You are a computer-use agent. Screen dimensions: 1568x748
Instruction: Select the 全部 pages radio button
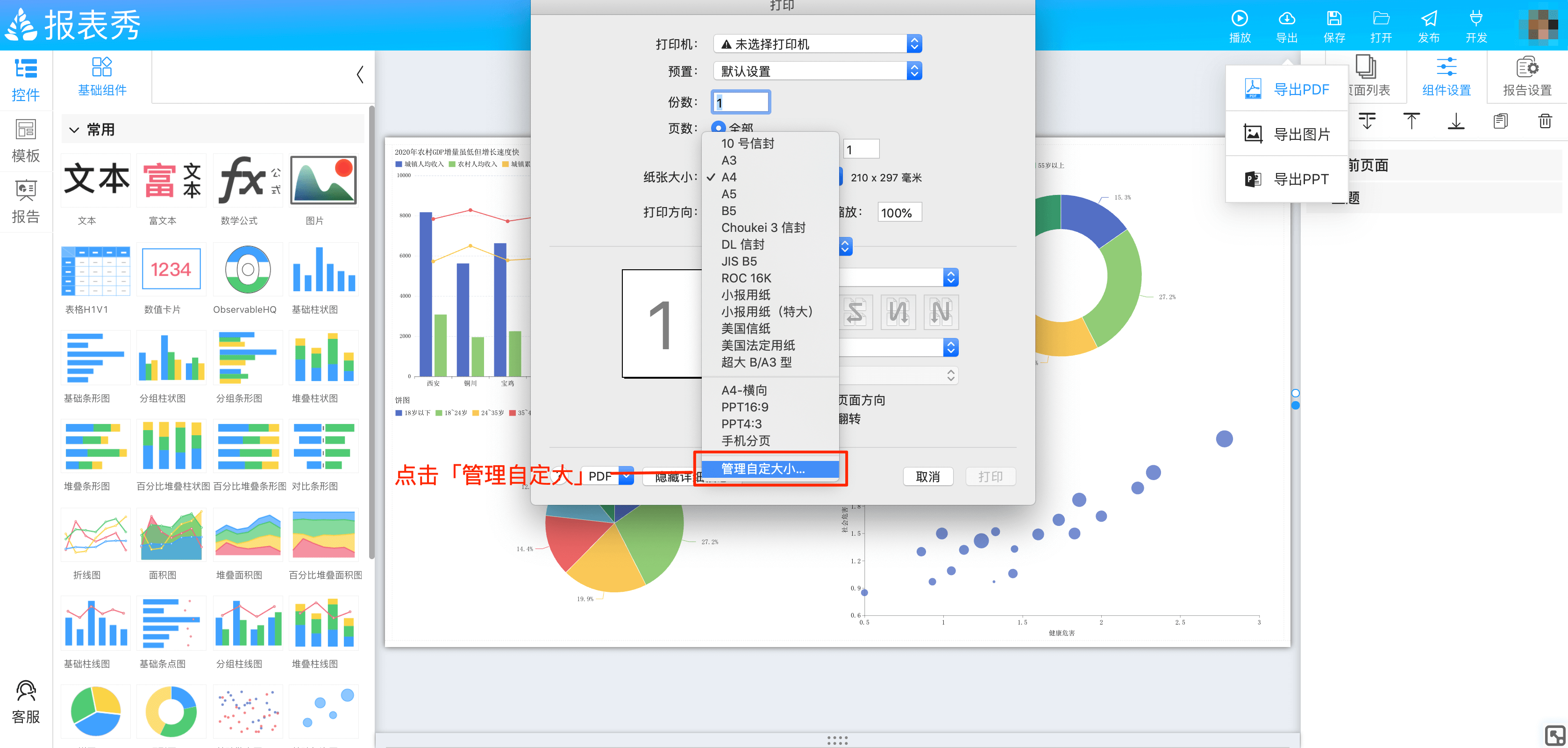point(718,128)
